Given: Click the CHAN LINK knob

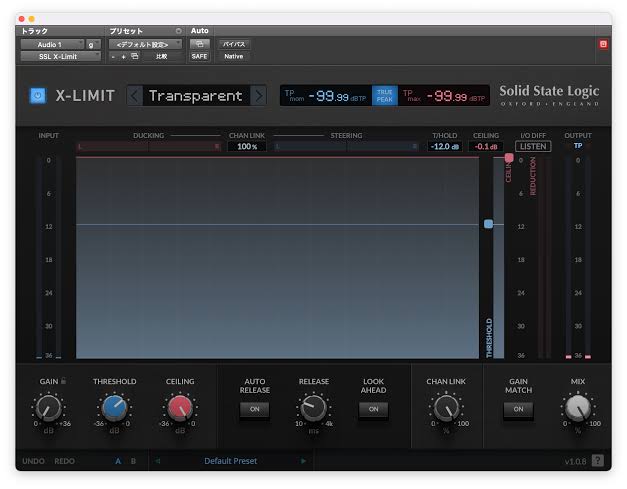Looking at the screenshot, I should tap(446, 408).
